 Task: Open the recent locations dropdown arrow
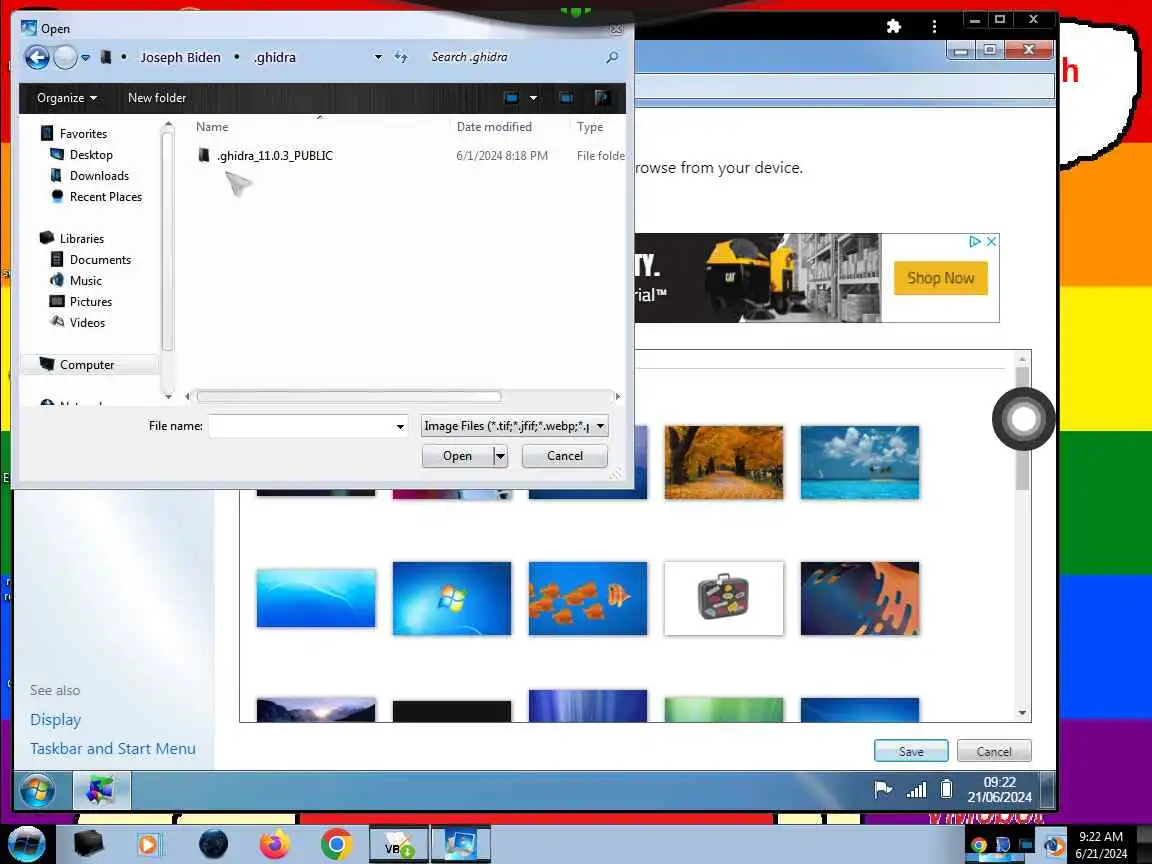85,57
